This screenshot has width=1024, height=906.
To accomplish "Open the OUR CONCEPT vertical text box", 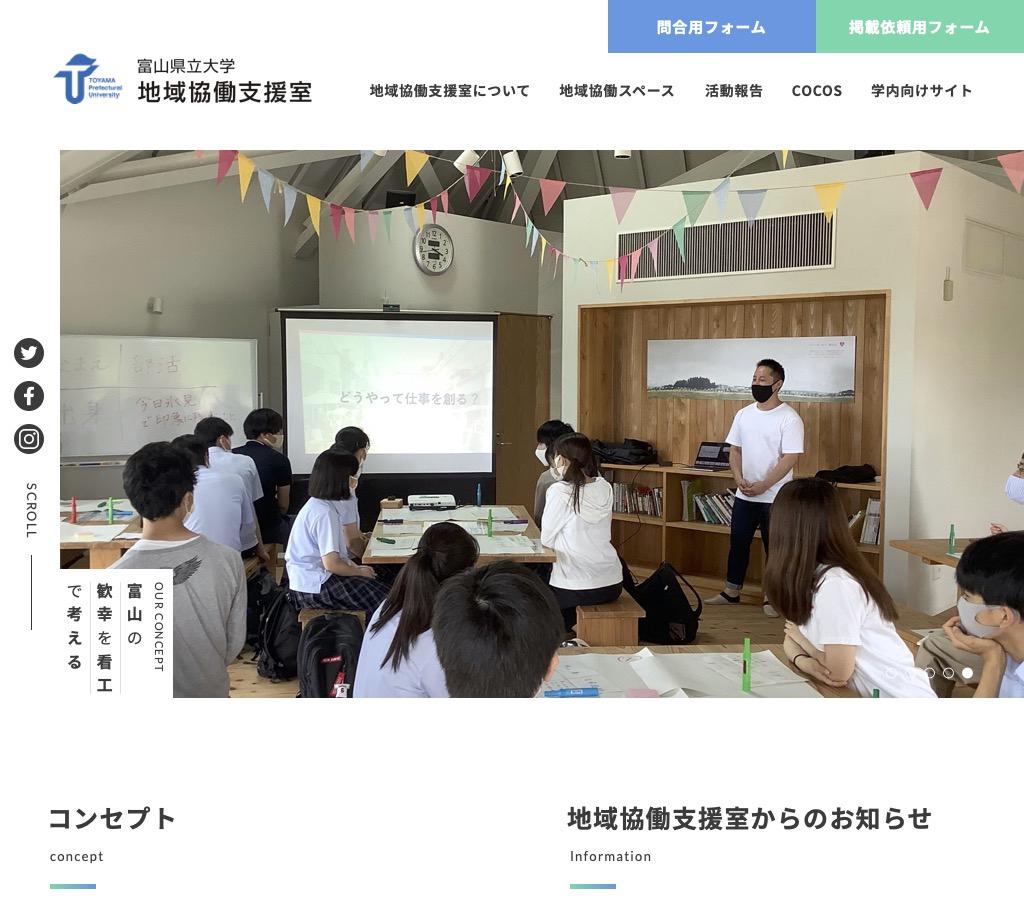I will coord(116,633).
